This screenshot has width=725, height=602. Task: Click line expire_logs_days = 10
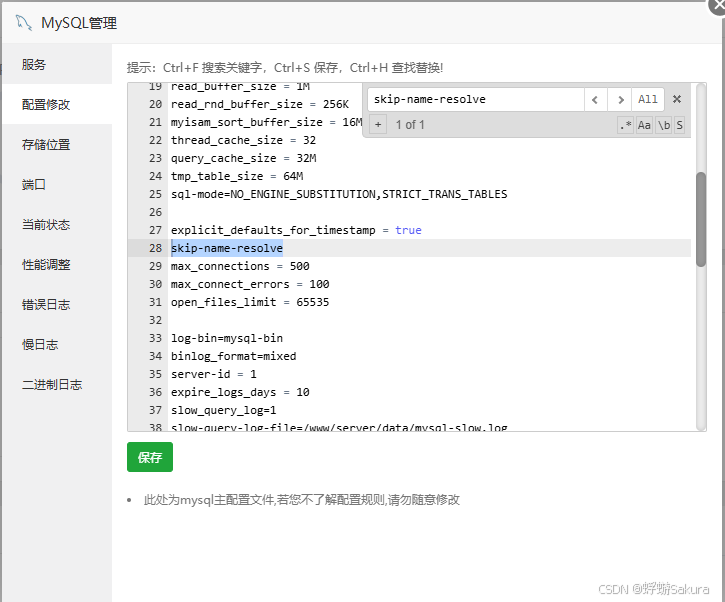240,392
